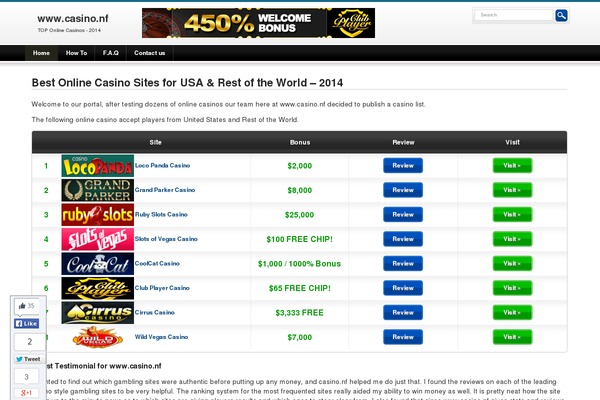Screen dimensions: 600x400
Task: Open CoolCat Casino link
Action: click(157, 263)
